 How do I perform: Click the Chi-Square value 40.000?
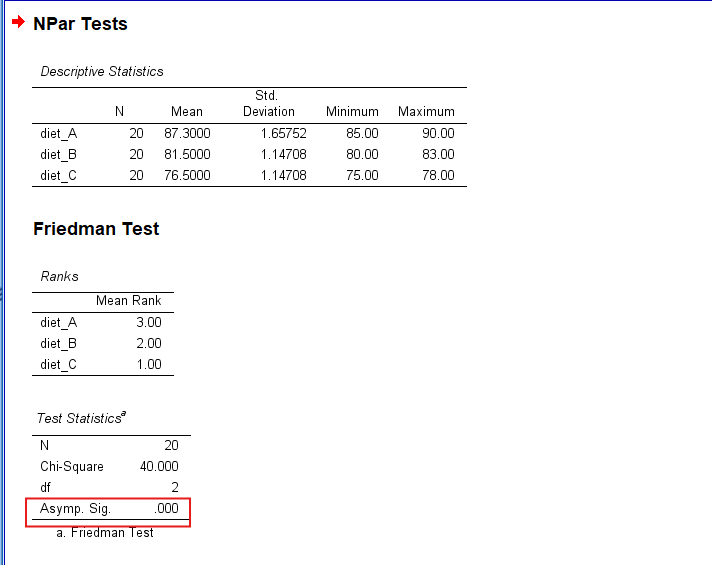[159, 467]
